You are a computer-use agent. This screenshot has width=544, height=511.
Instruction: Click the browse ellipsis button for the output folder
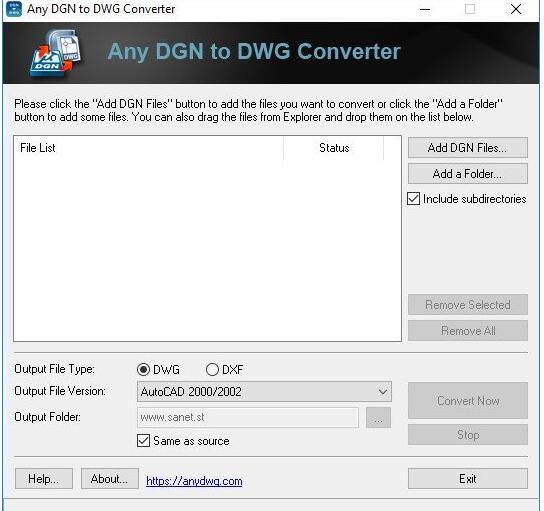[x=378, y=417]
